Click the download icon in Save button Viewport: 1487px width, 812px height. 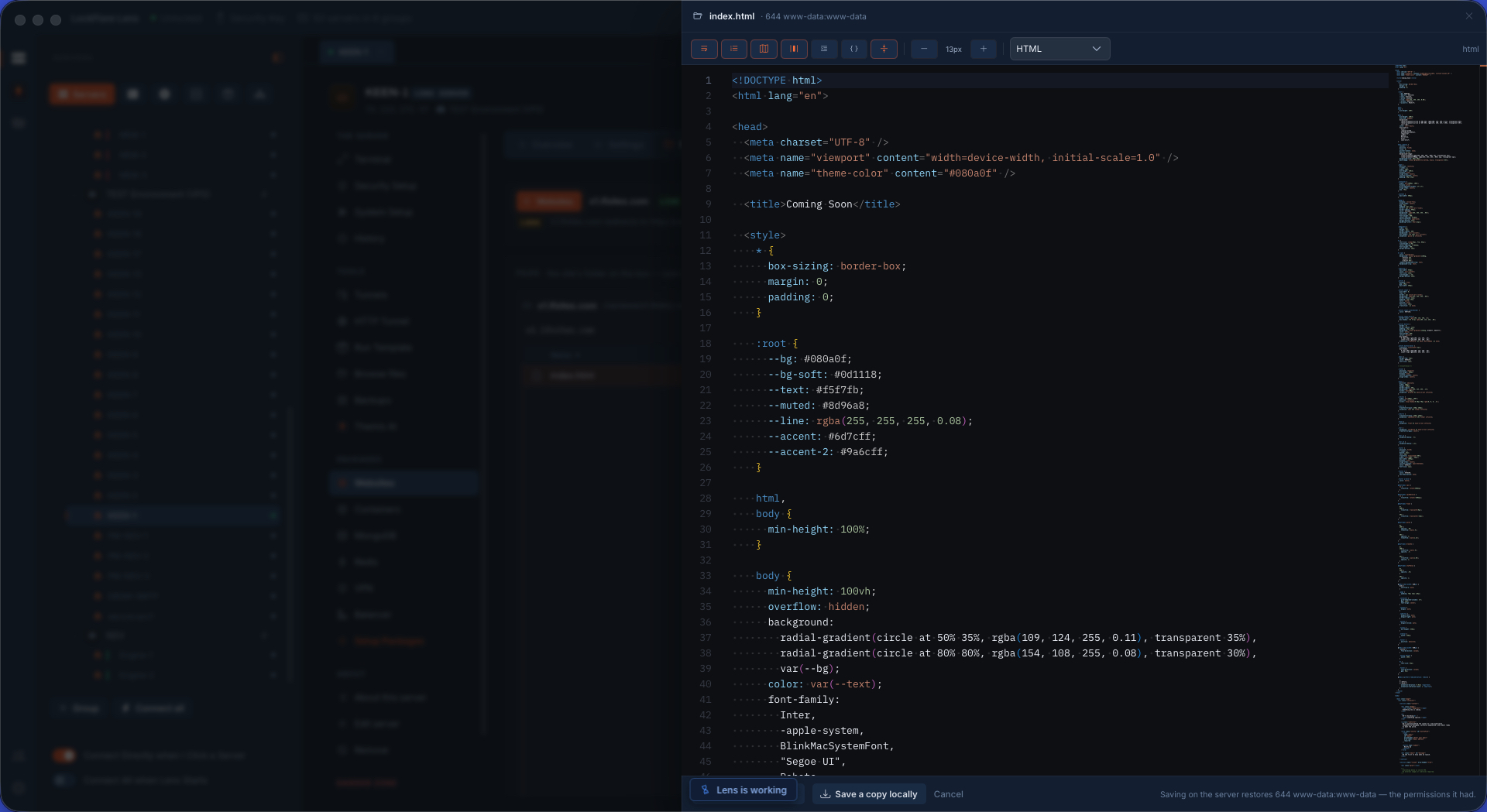tap(826, 794)
